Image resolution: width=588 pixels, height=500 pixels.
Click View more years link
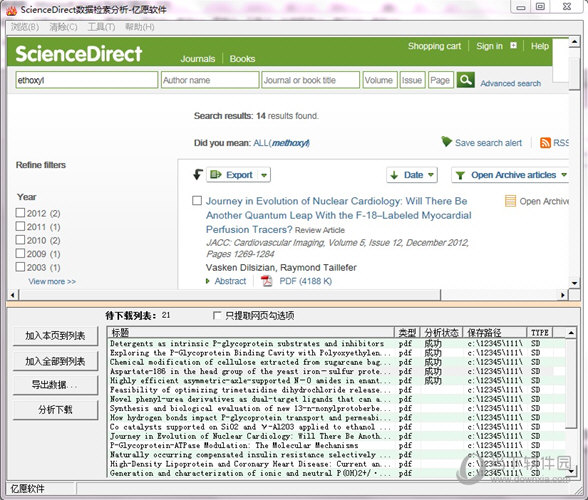click(x=52, y=281)
